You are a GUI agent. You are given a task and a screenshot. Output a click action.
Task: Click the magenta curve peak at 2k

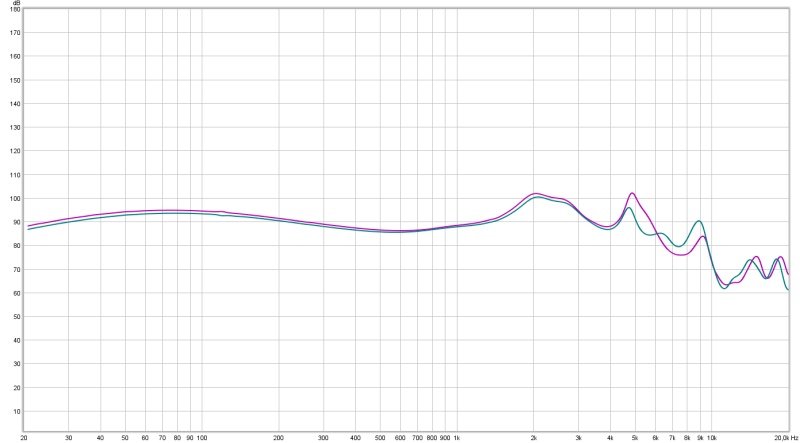coord(535,193)
